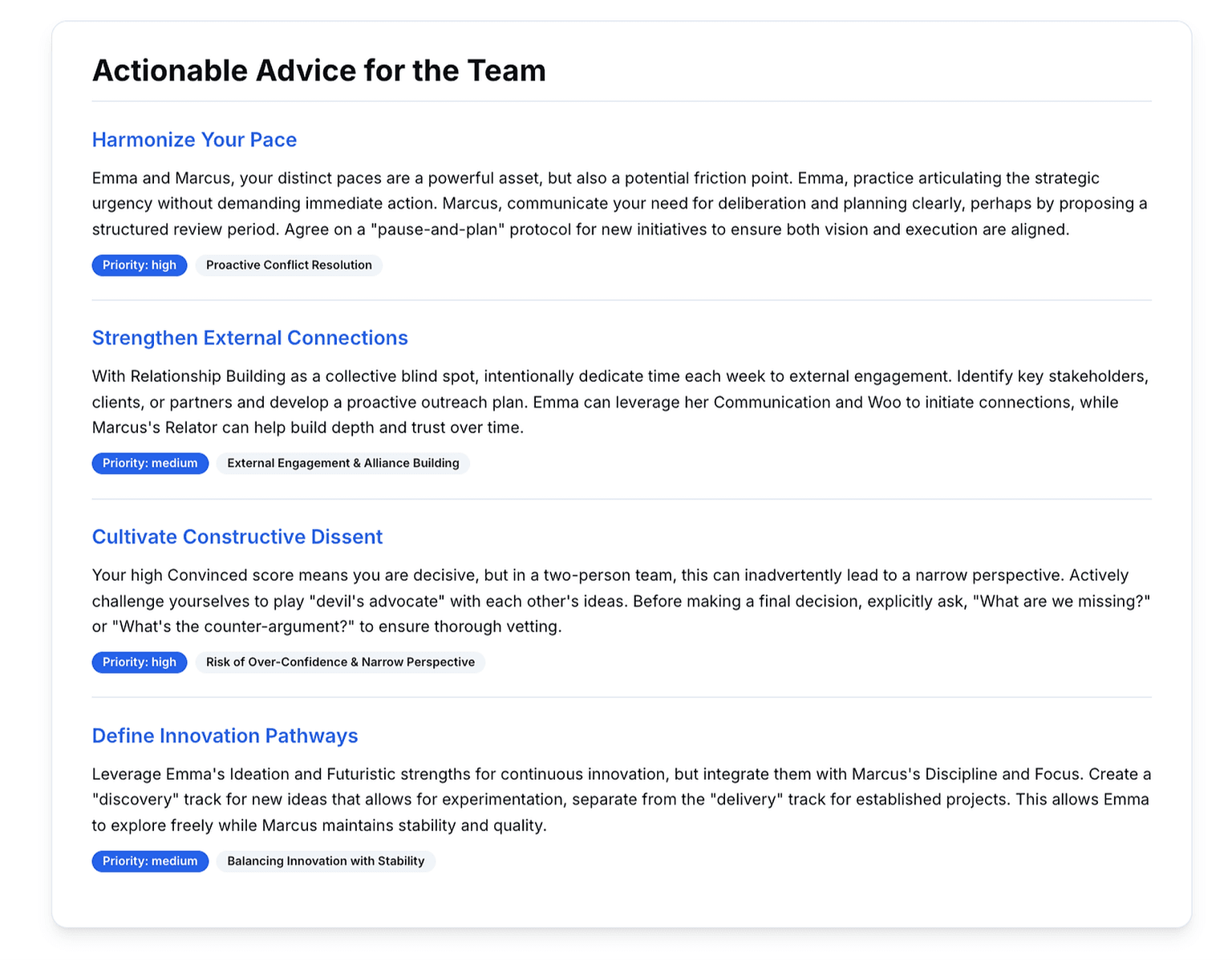
Task: Select the "Balancing Innovation with Stability" tag
Action: (326, 861)
